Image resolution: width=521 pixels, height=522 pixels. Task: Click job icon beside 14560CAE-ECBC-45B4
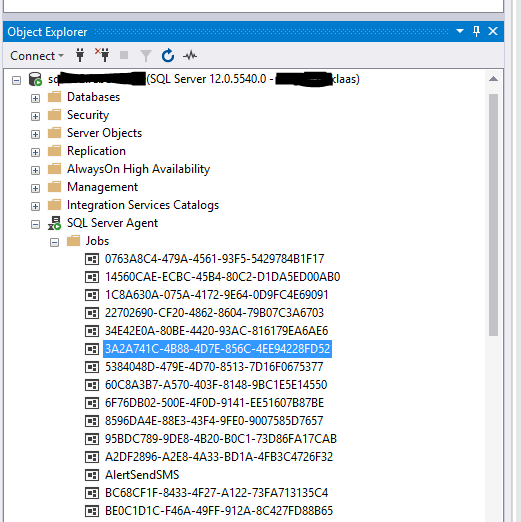click(92, 277)
